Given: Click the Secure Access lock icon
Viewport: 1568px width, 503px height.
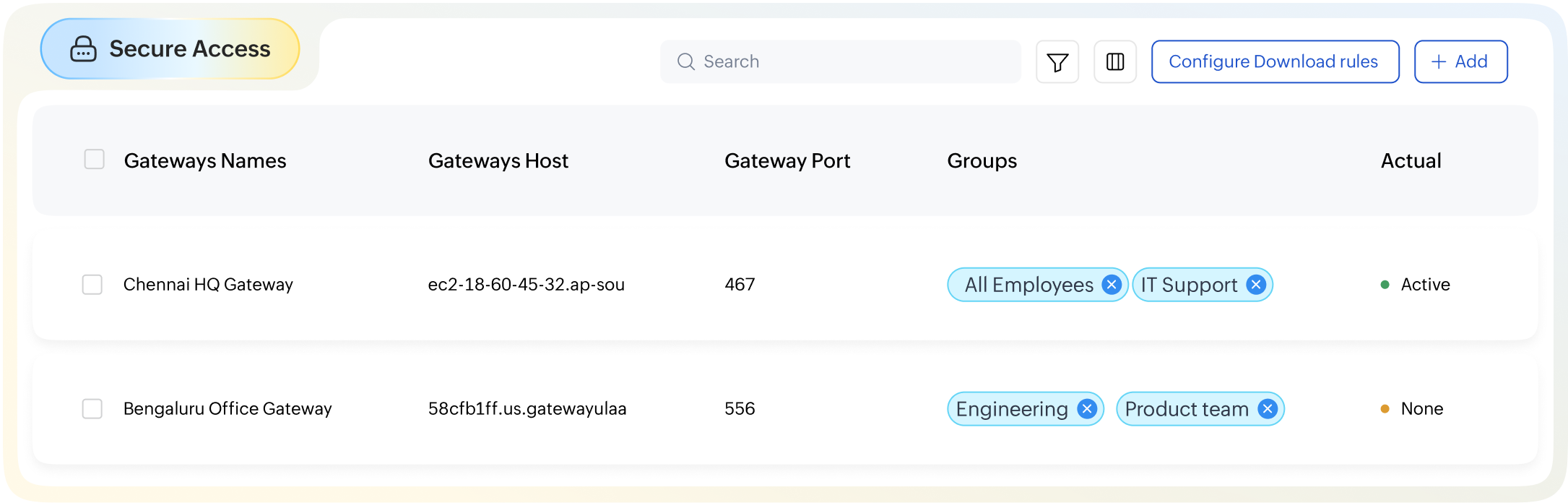Looking at the screenshot, I should [83, 49].
